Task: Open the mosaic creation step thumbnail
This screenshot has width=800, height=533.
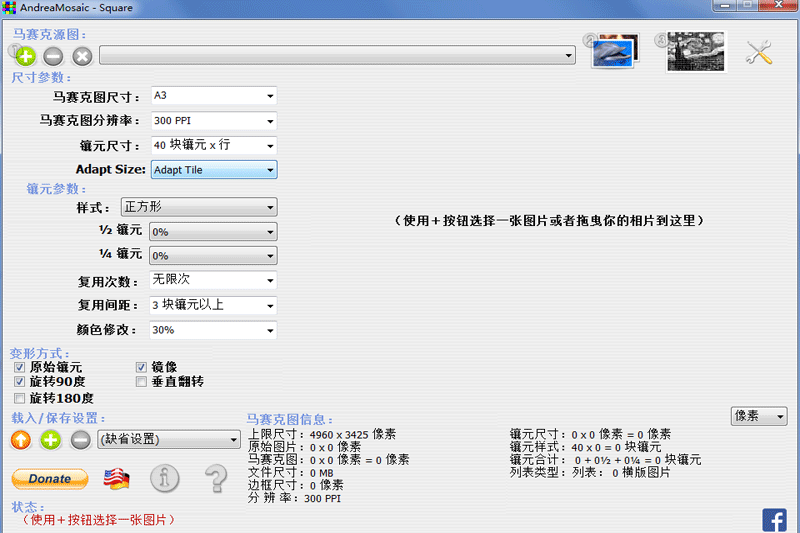Action: click(696, 51)
